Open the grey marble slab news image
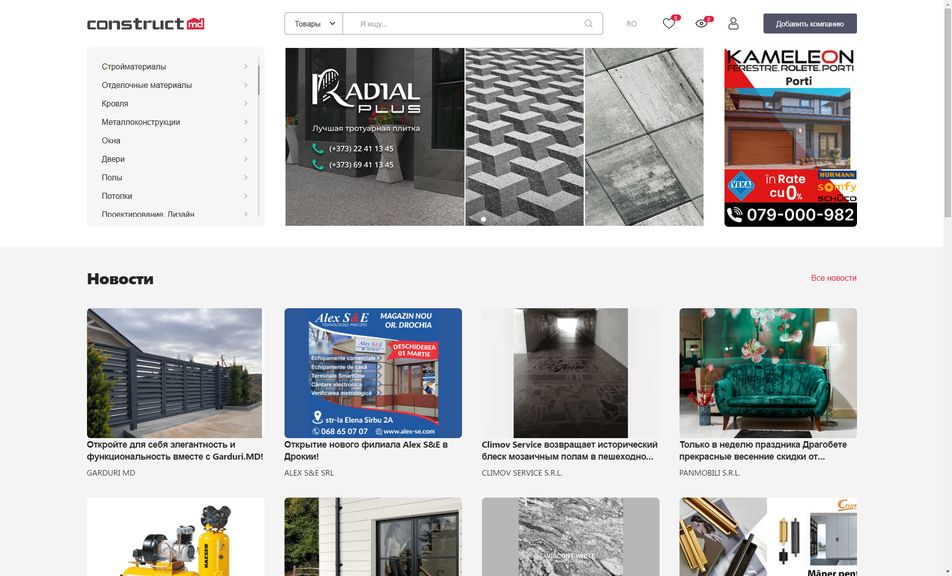Viewport: 952px width, 576px height. click(570, 537)
